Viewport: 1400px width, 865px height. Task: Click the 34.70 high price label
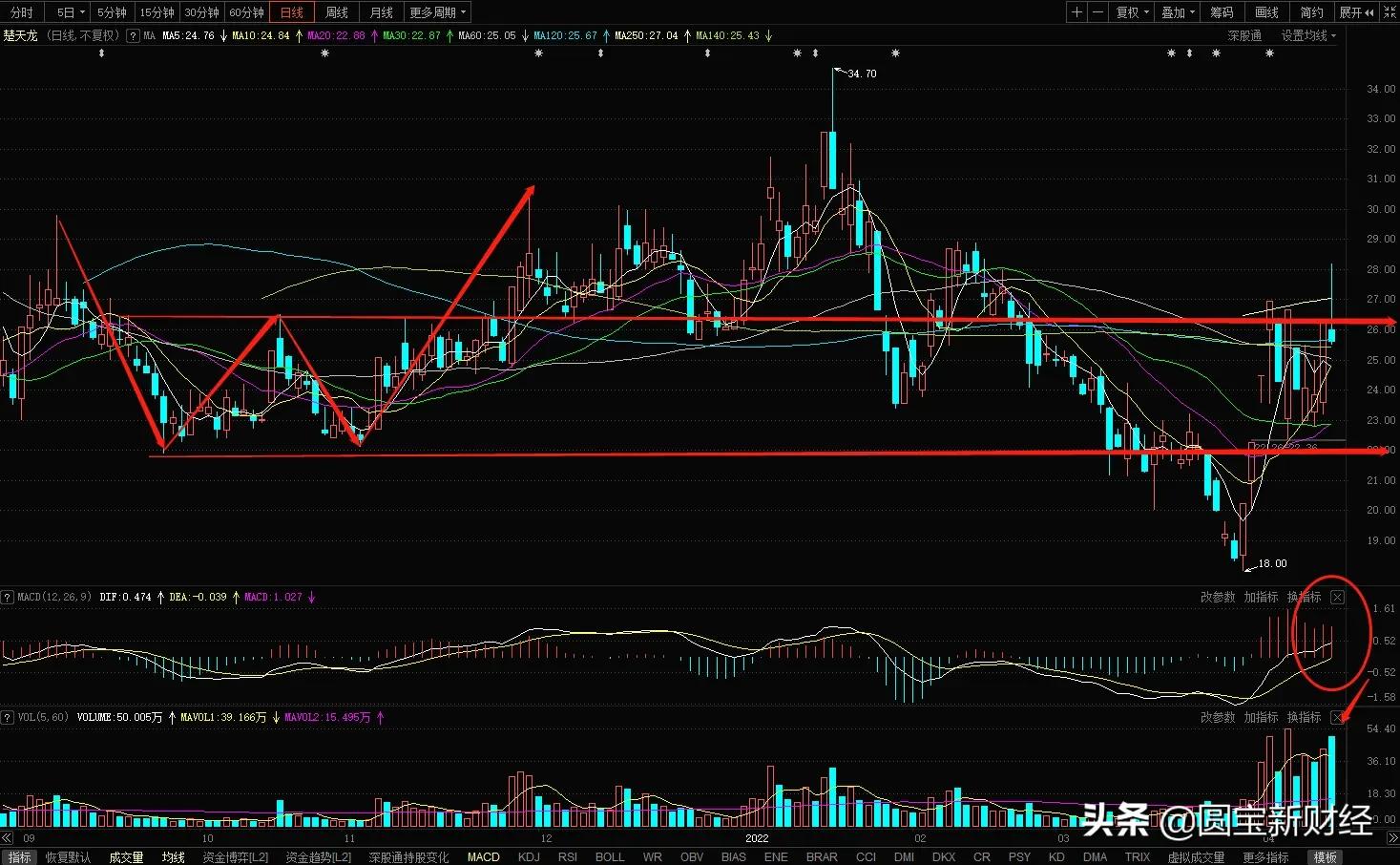[x=862, y=74]
